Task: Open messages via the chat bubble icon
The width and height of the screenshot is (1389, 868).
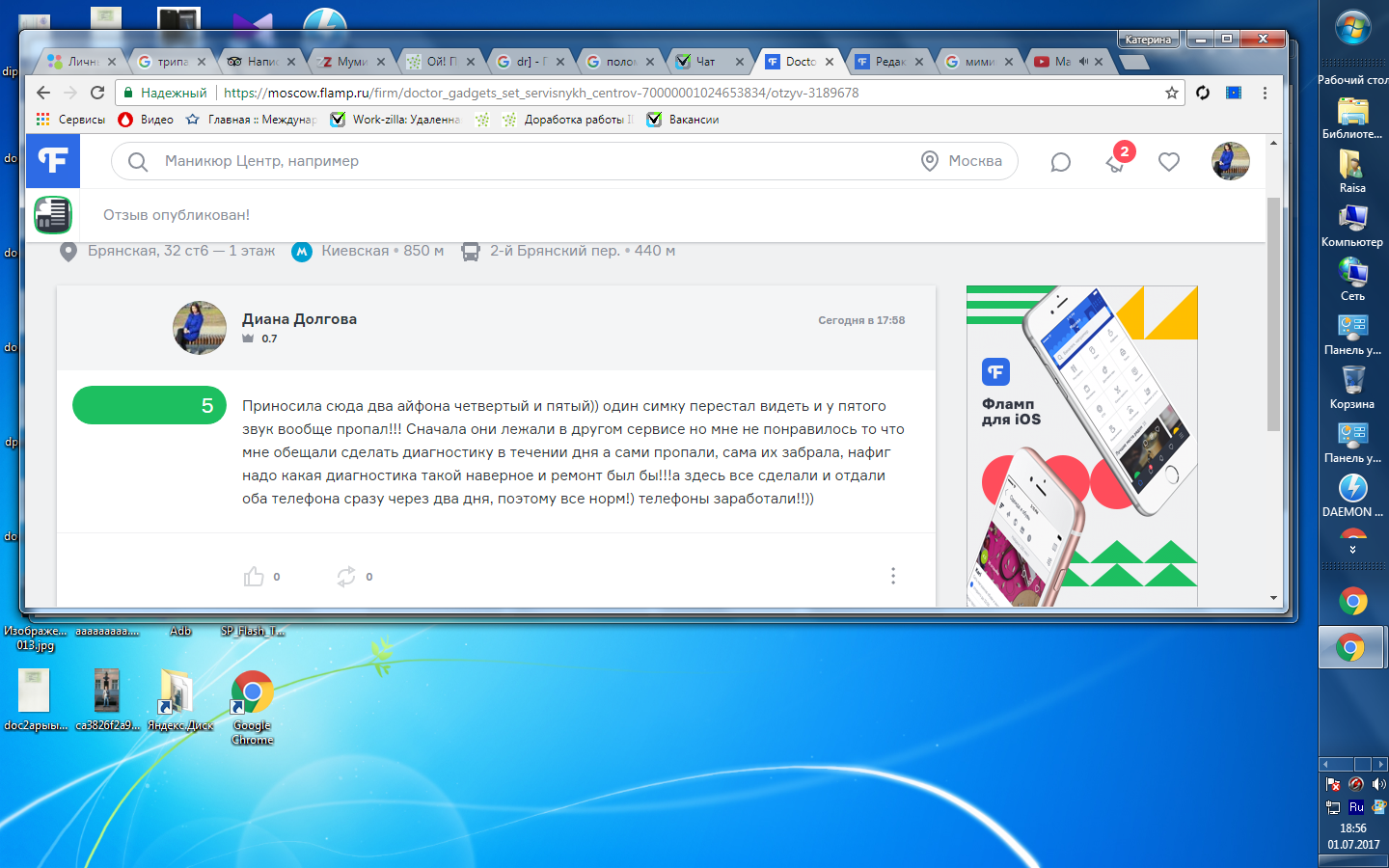Action: (1060, 161)
